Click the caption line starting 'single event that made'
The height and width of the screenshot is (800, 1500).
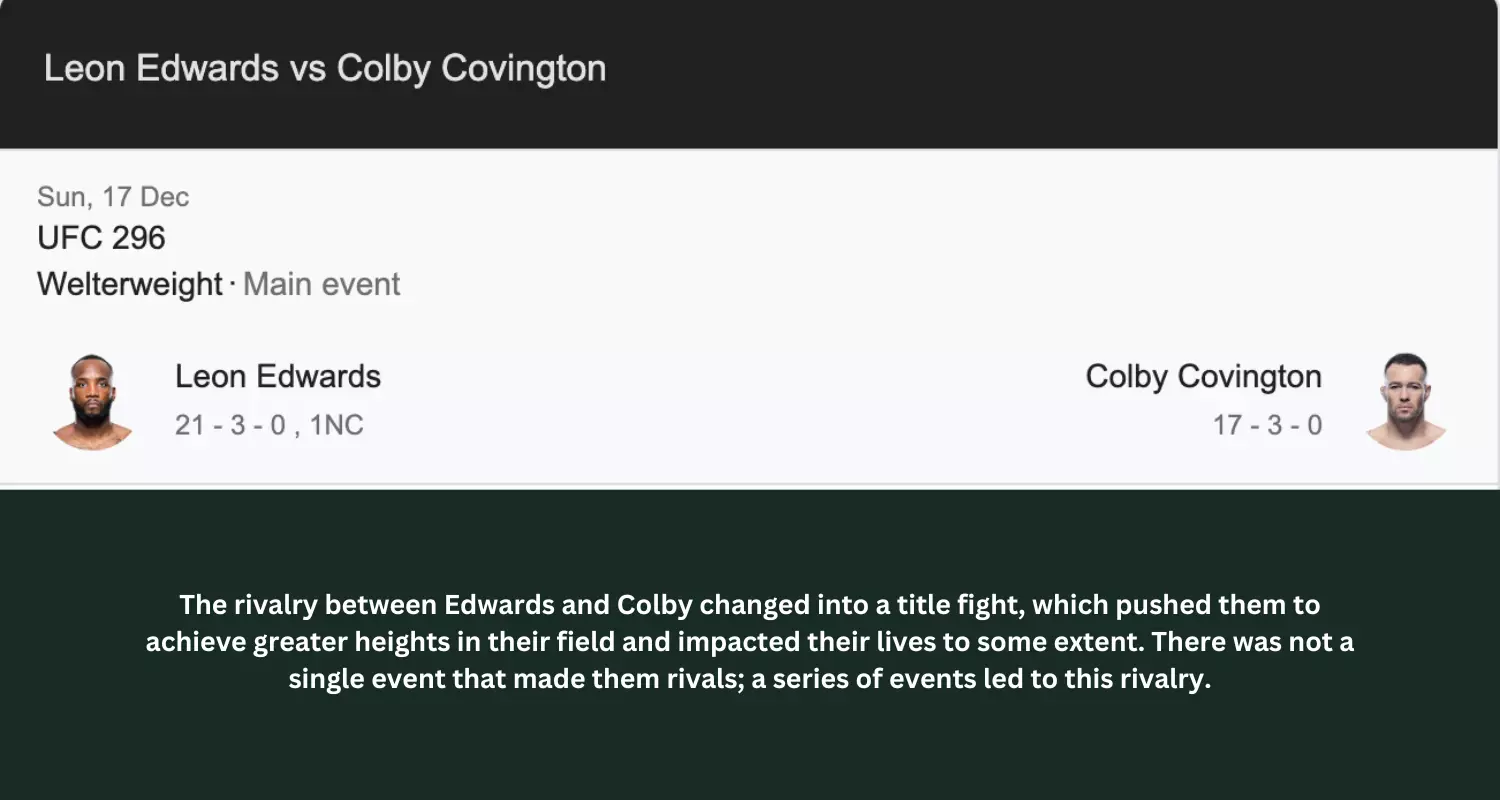click(x=750, y=679)
